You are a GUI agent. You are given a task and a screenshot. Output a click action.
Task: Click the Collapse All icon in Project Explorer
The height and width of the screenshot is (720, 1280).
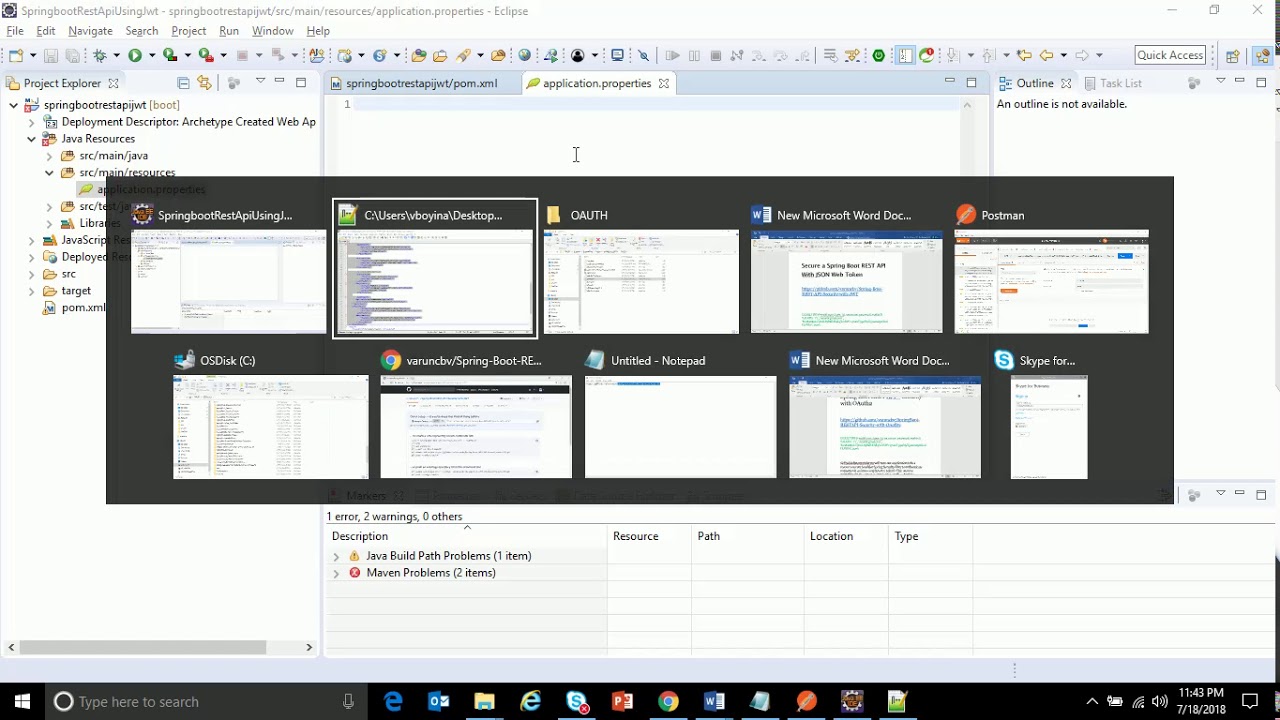tap(183, 83)
